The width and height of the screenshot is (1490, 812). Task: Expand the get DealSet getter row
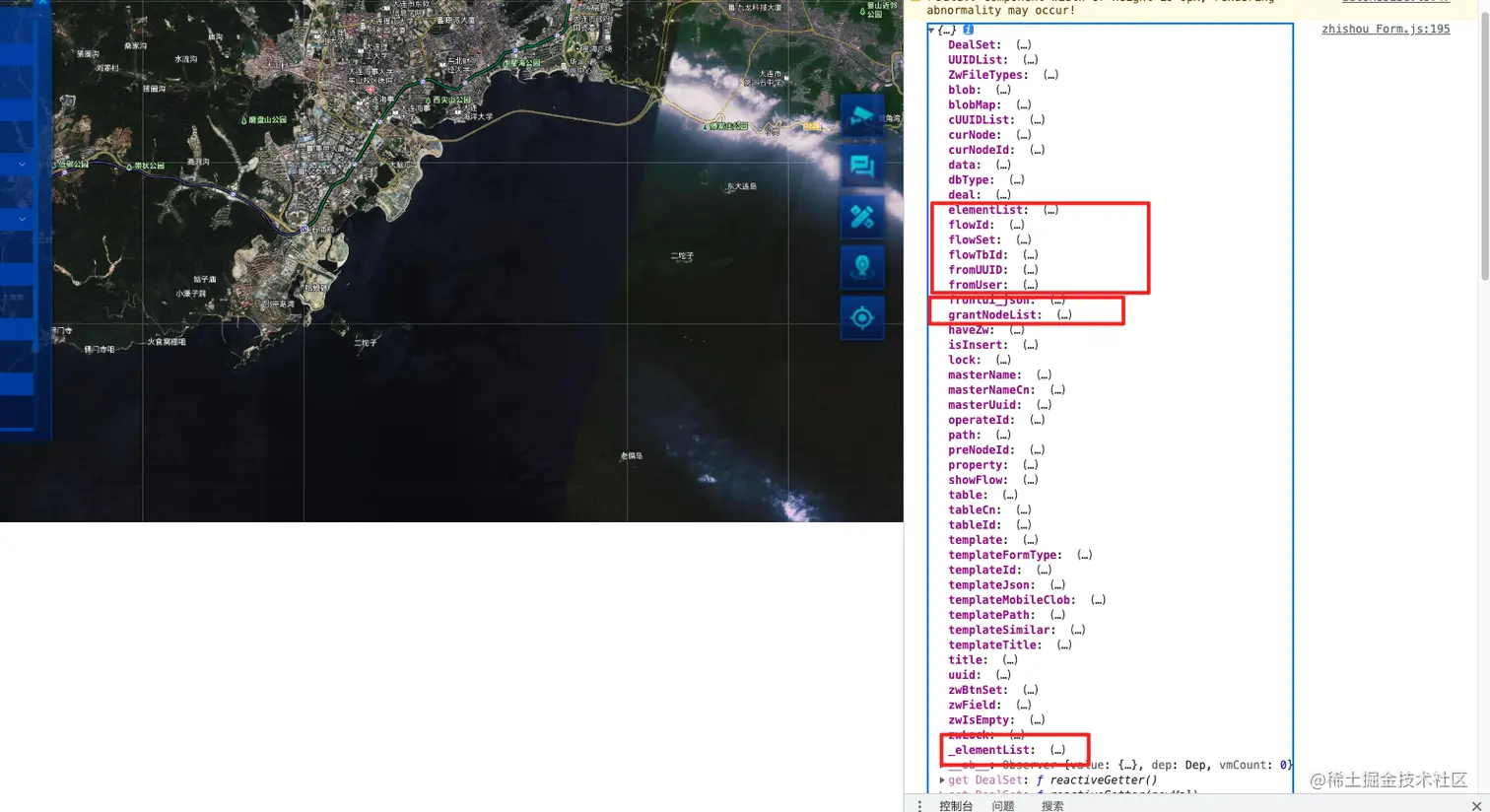[x=942, y=780]
